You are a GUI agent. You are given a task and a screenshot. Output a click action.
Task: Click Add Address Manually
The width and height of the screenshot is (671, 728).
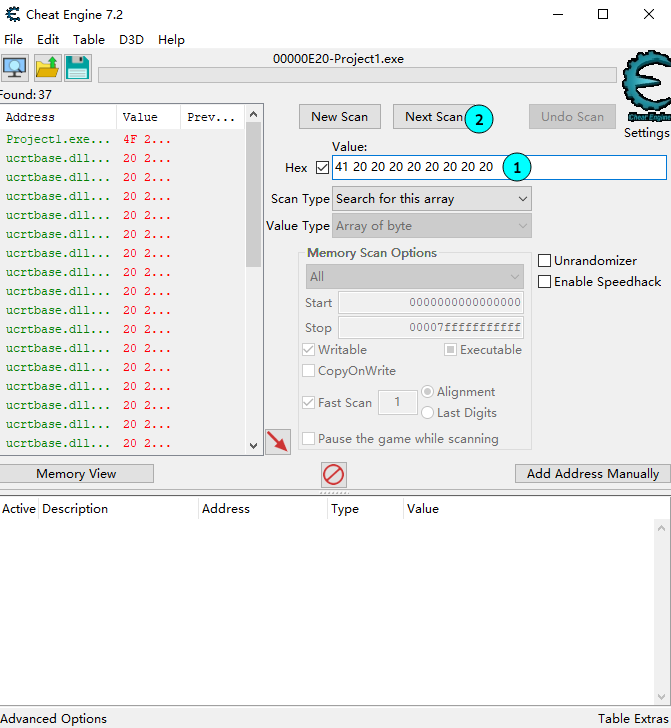click(x=593, y=474)
